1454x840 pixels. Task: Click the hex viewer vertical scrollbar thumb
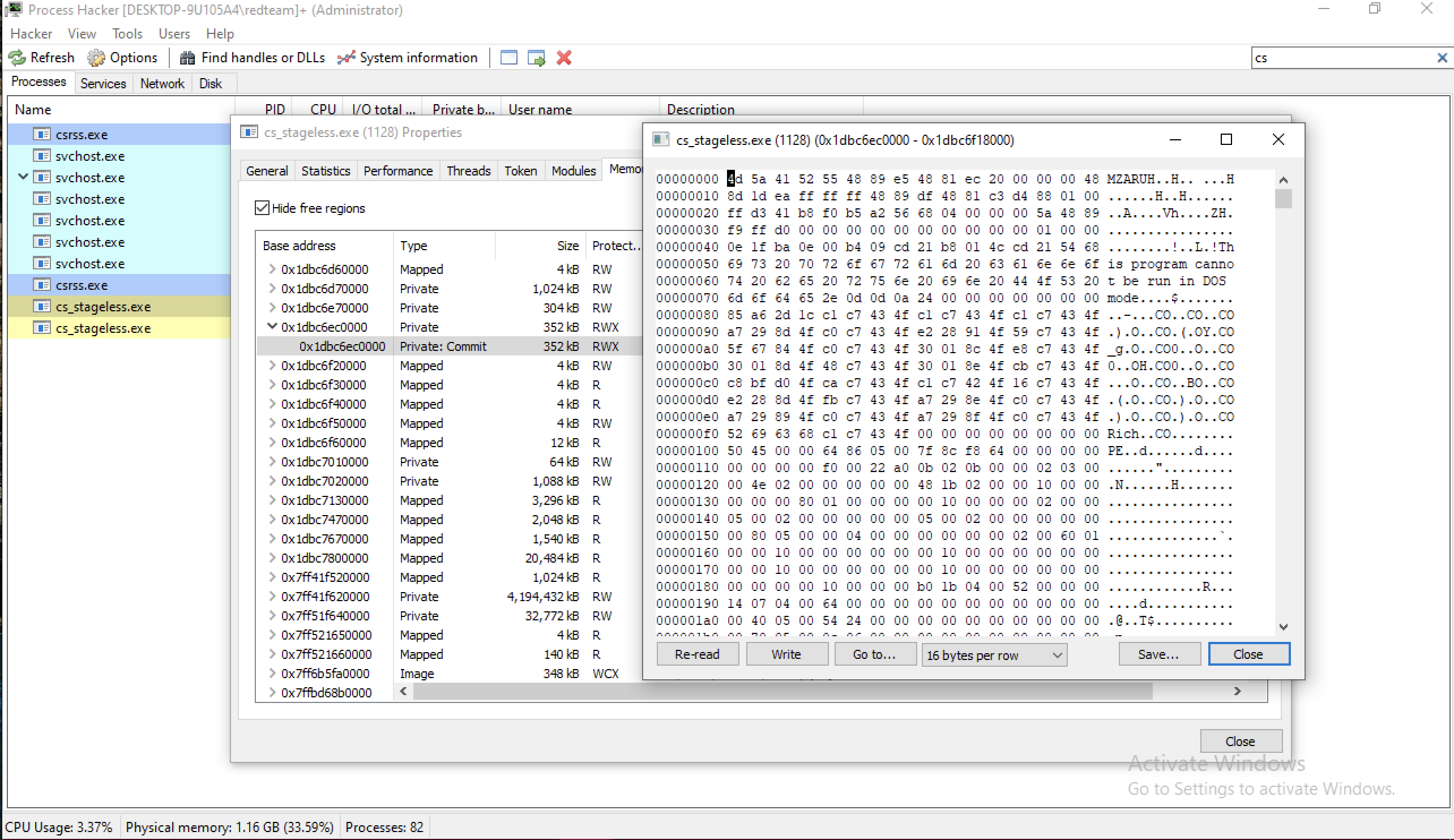pos(1283,199)
